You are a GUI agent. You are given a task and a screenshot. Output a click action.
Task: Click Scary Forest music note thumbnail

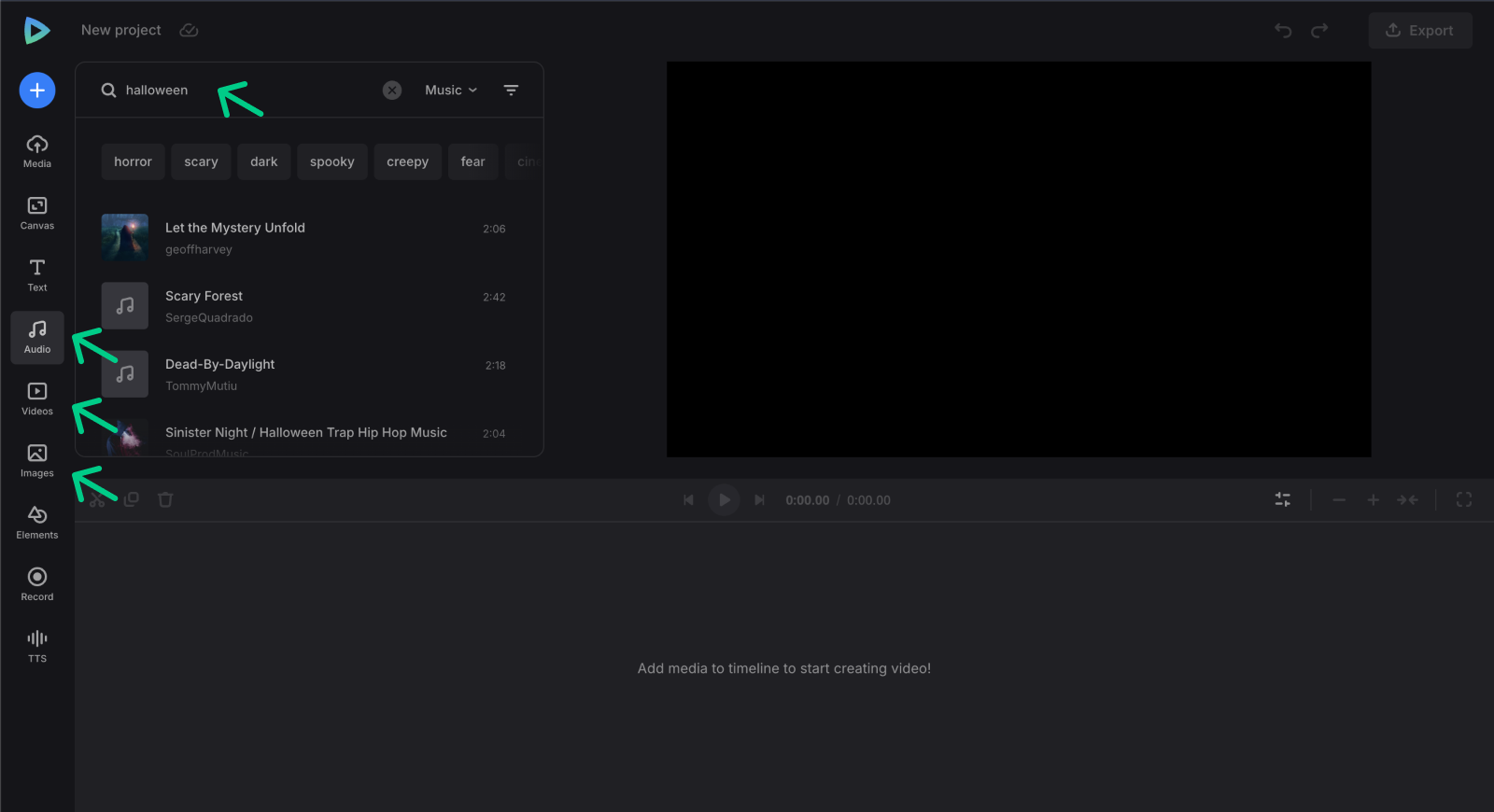(x=125, y=306)
